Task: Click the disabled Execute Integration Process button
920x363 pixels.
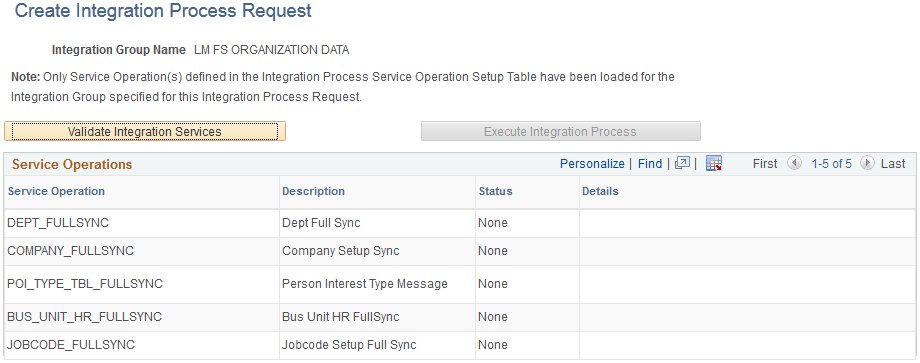Action: 560,131
